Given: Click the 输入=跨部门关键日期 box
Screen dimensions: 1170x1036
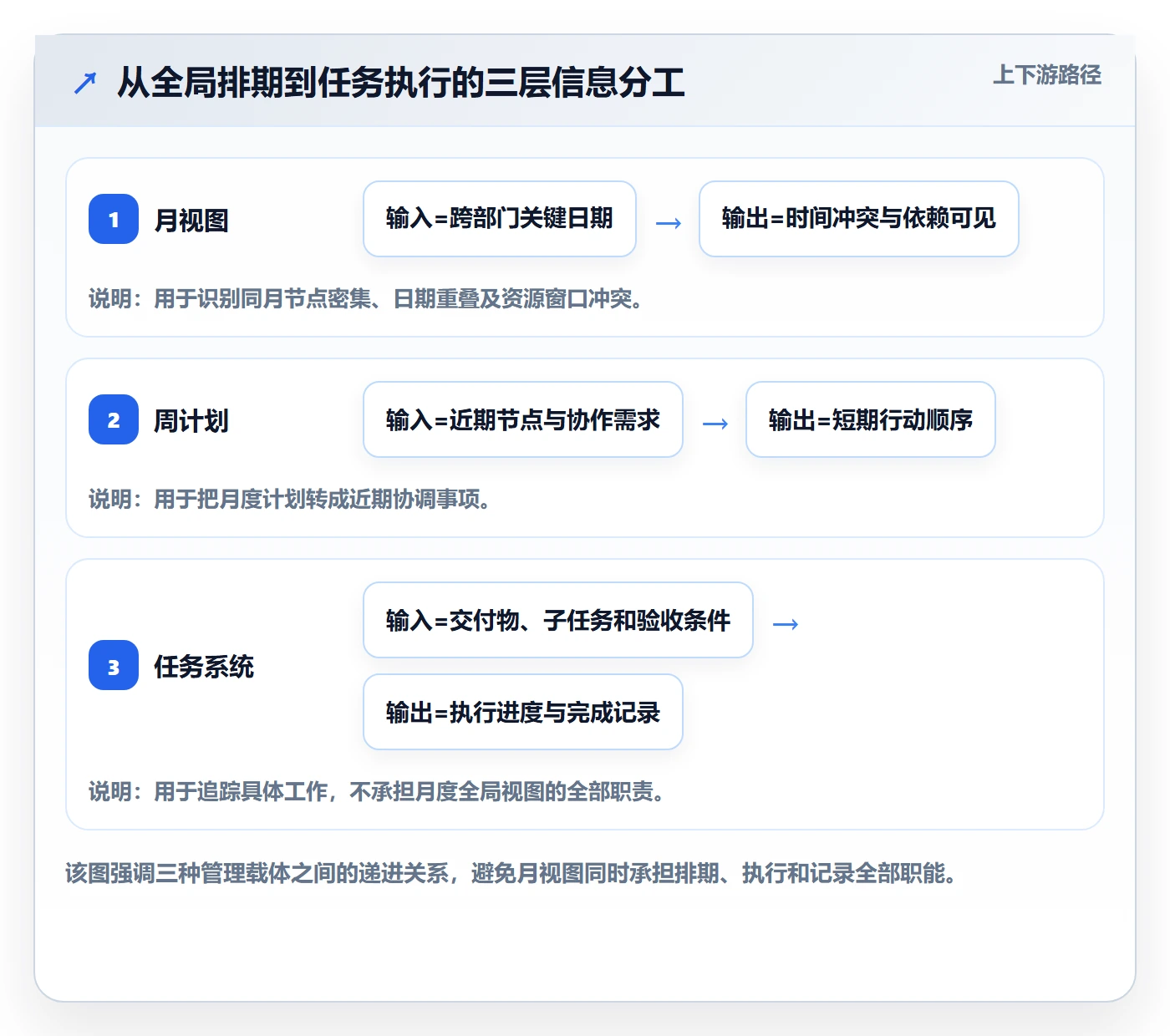Looking at the screenshot, I should 500,219.
